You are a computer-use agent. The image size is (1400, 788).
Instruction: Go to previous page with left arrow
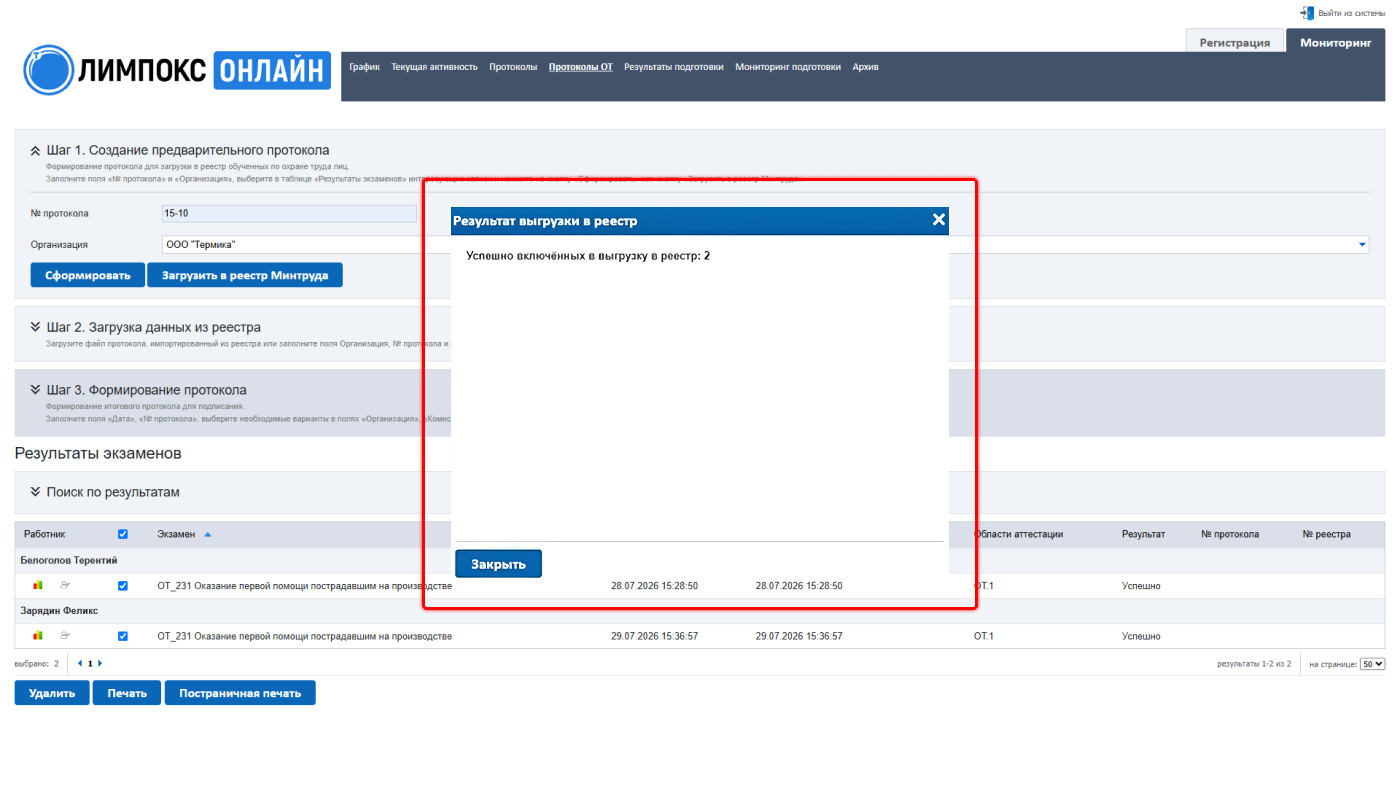coord(80,663)
